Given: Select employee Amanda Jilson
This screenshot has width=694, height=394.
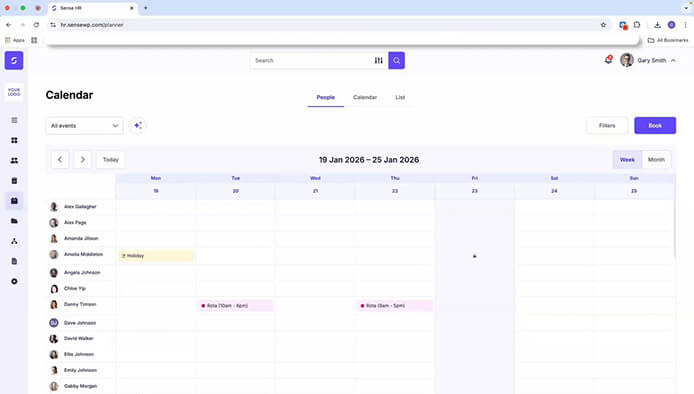Looking at the screenshot, I should click(81, 239).
